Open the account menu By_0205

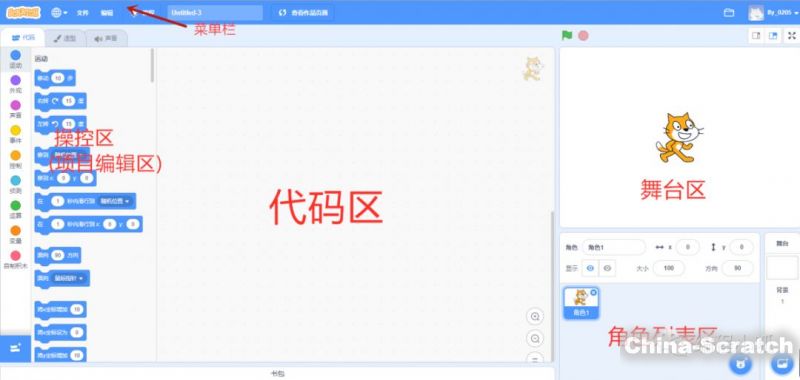773,13
